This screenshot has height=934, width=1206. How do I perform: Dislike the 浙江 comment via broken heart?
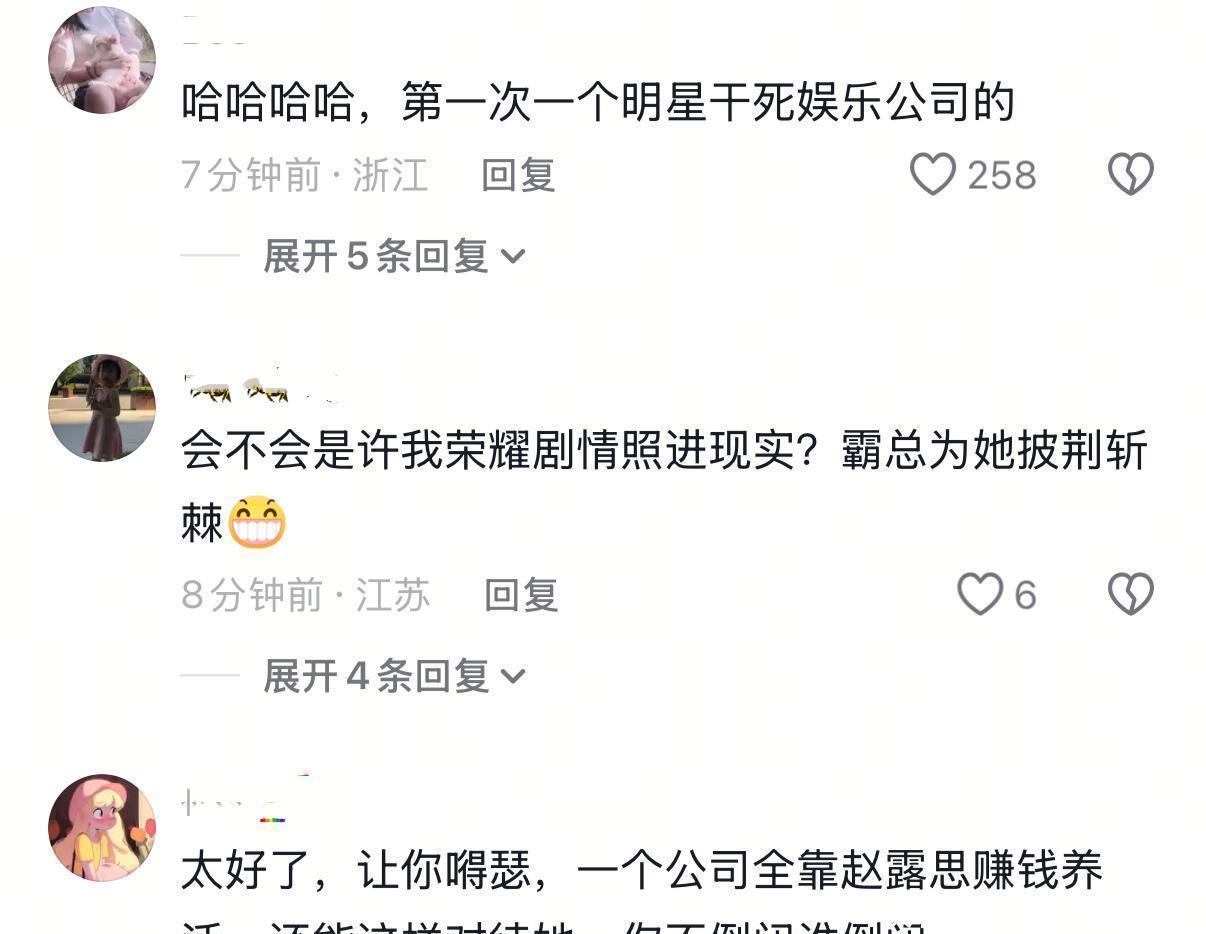coord(1130,175)
